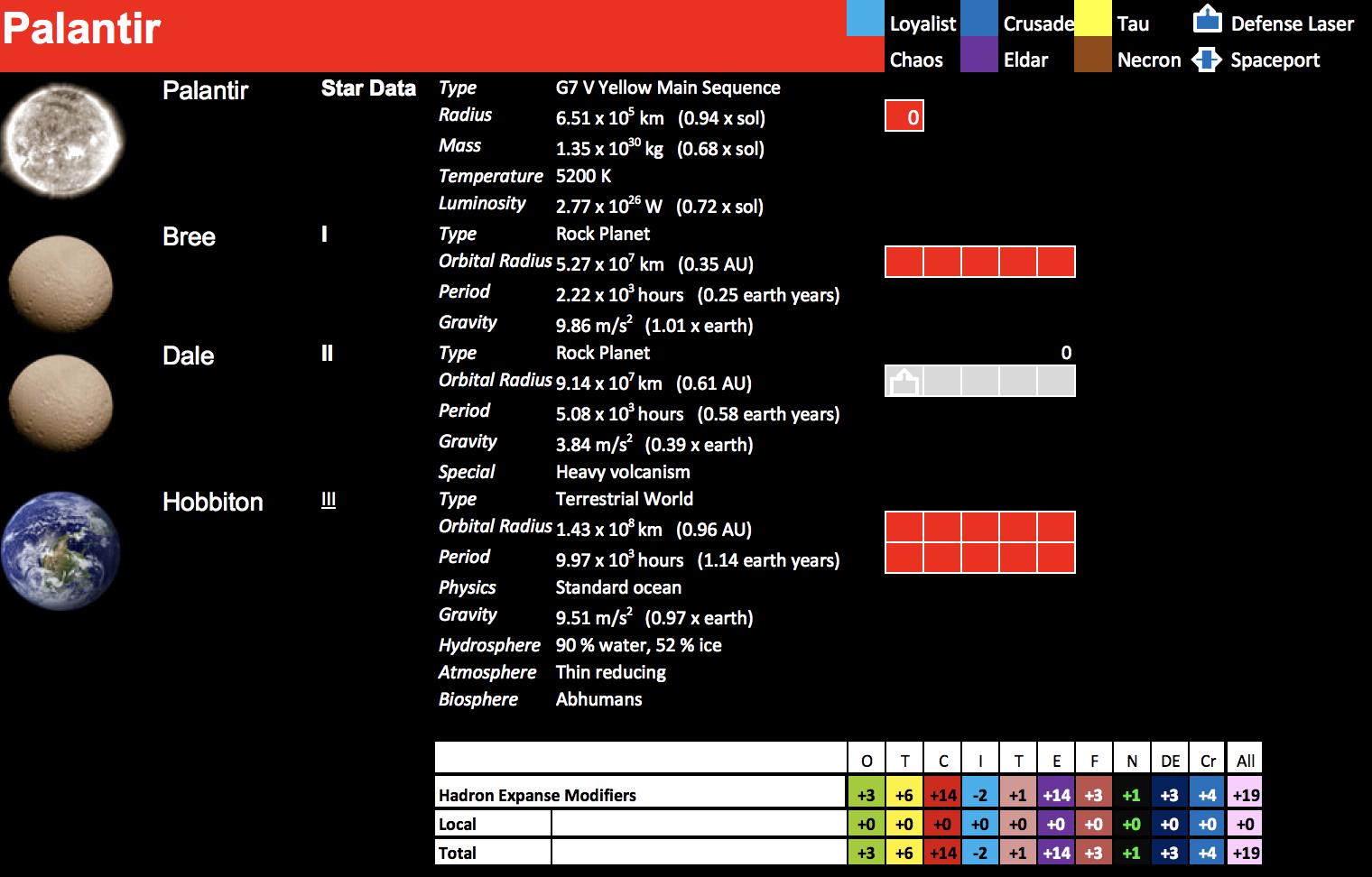The image size is (1372, 877).
Task: Click the 'Thin reducing' atmosphere value
Action: 611,672
